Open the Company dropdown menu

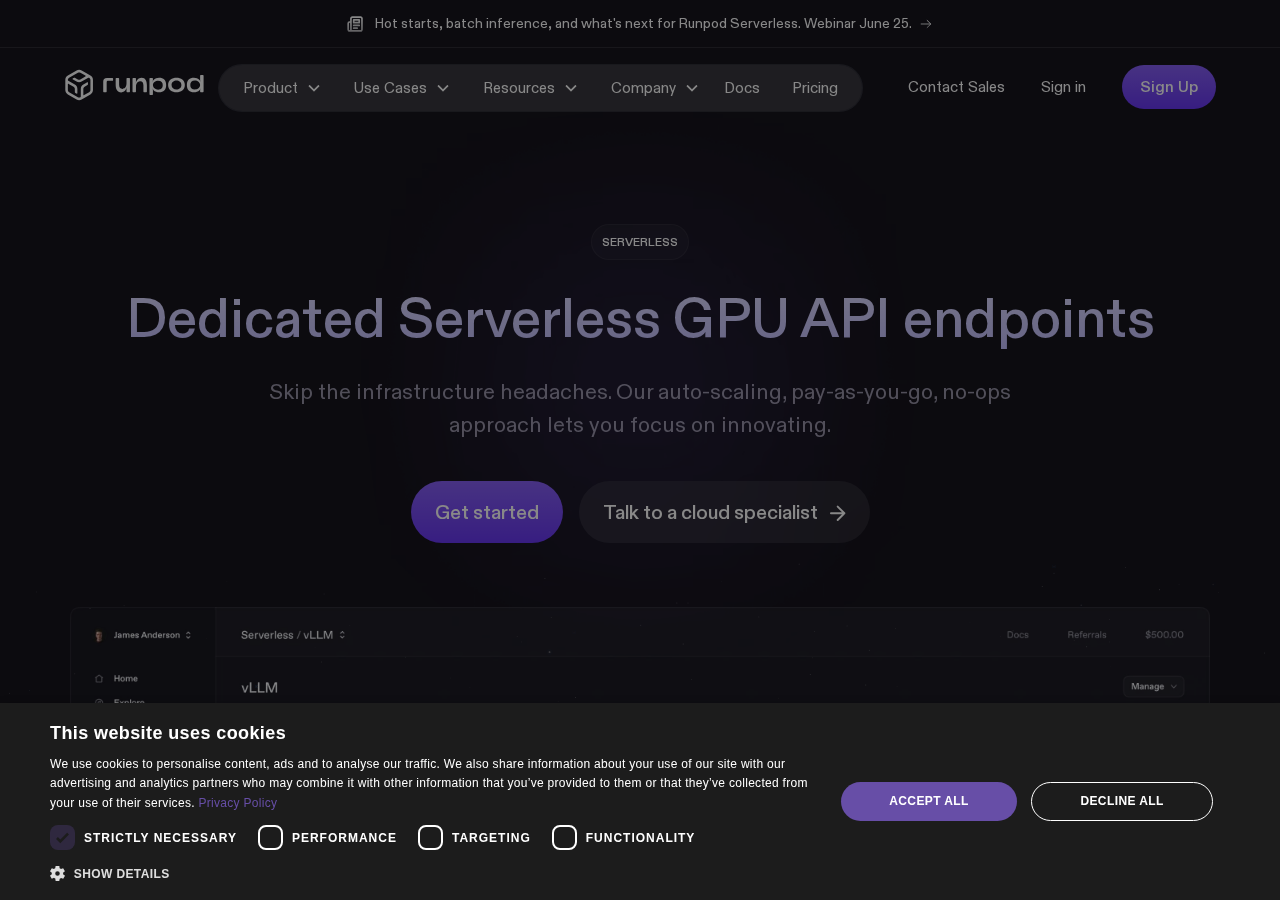654,88
